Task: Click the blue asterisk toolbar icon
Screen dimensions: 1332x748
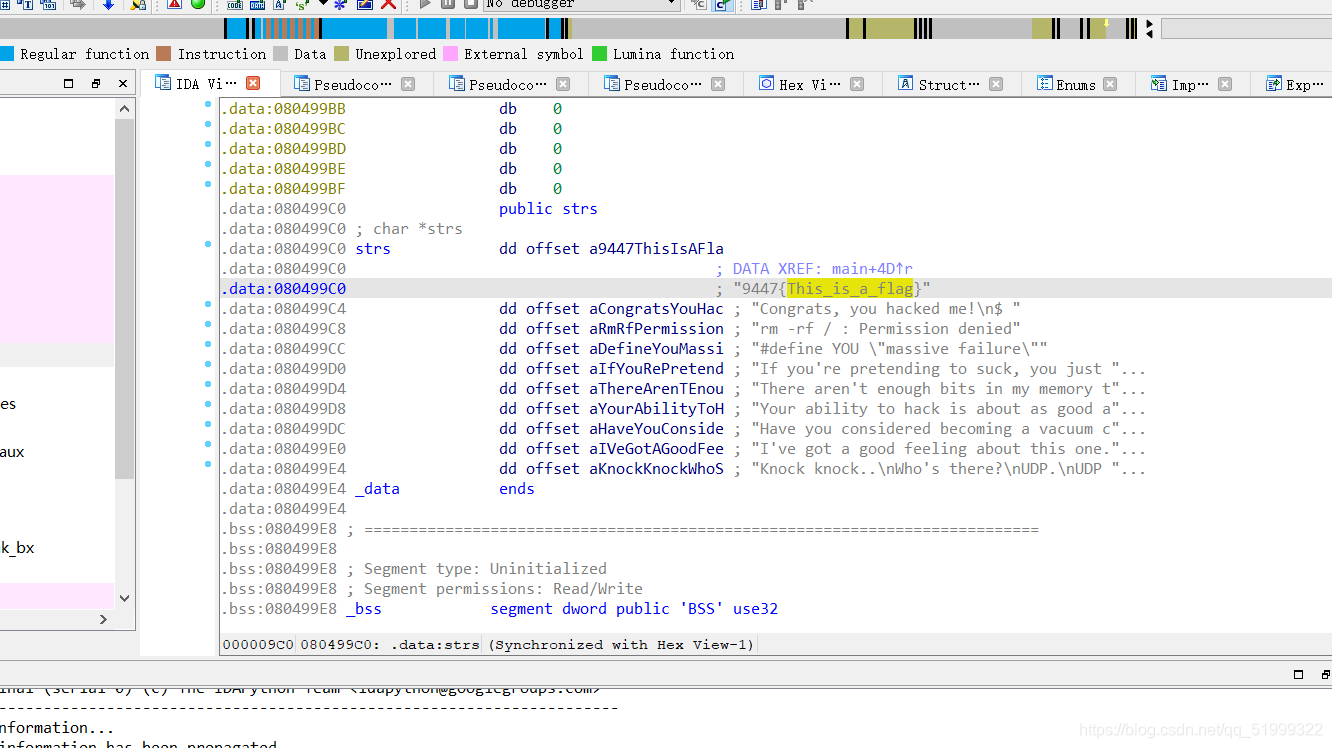Action: click(340, 4)
